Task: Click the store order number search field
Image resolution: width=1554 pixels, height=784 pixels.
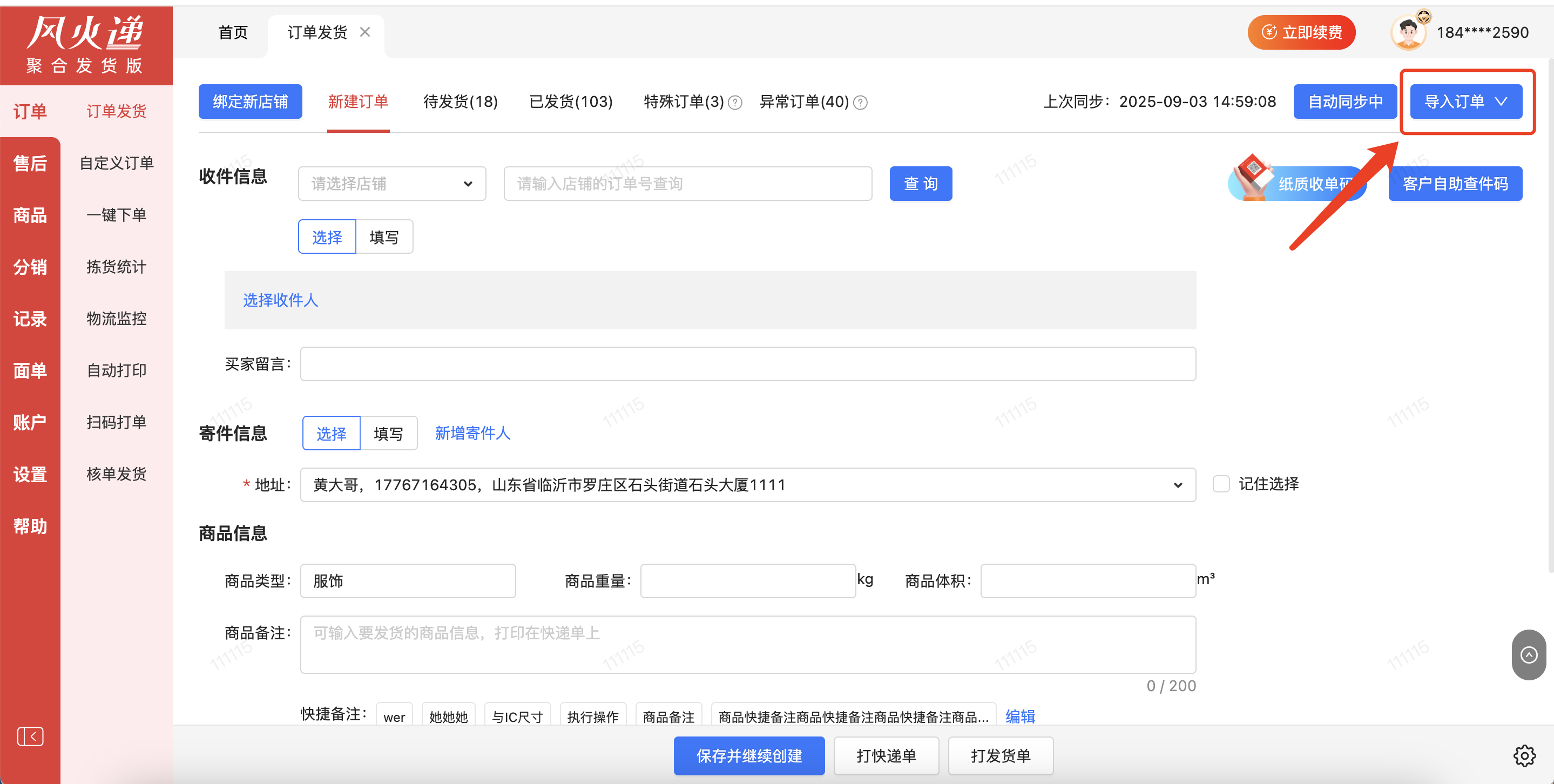Action: pos(688,184)
